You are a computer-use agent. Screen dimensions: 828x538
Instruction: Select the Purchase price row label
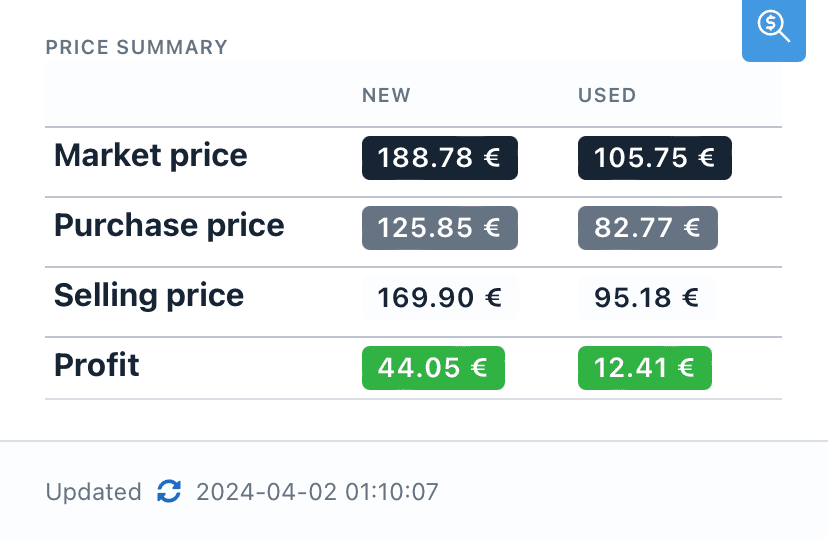169,225
